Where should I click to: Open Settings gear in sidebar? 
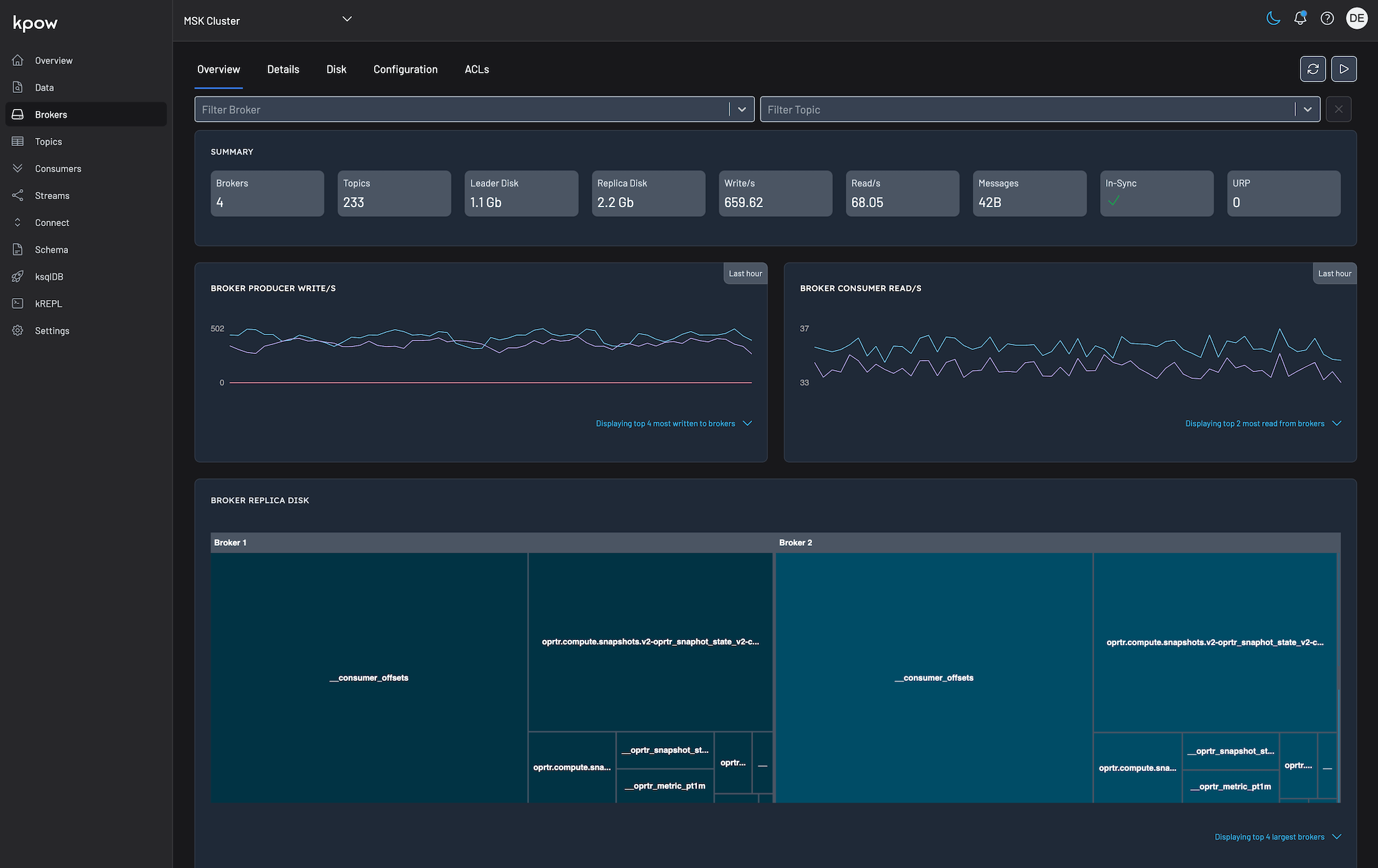point(52,330)
